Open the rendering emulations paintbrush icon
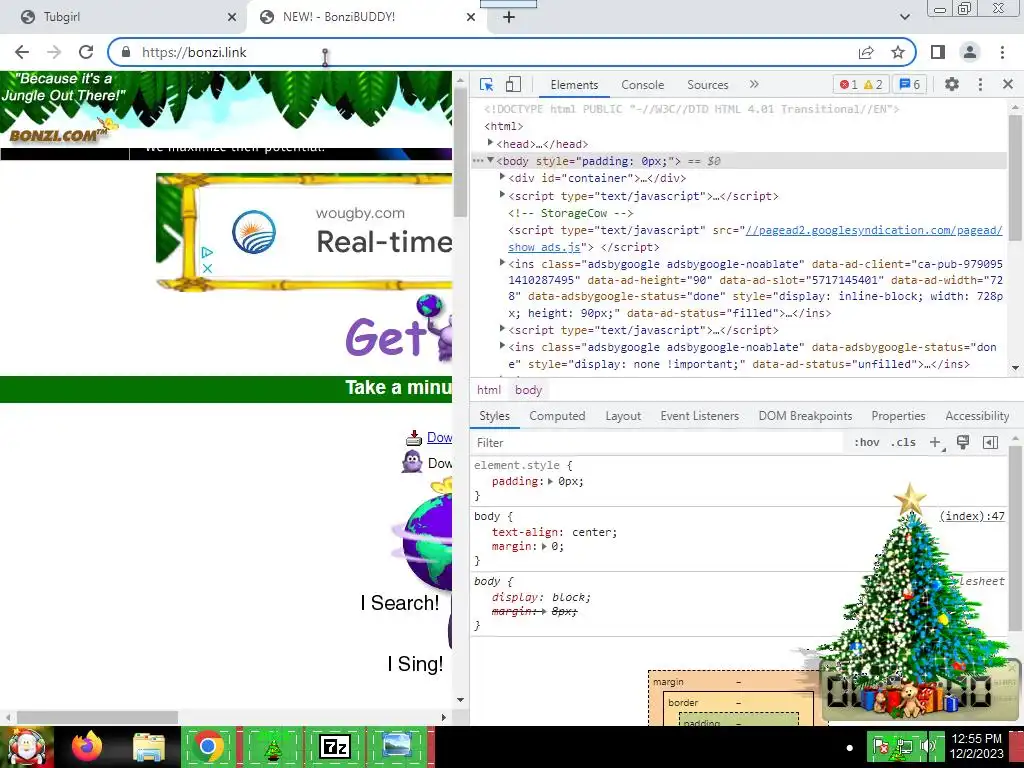 (x=963, y=442)
